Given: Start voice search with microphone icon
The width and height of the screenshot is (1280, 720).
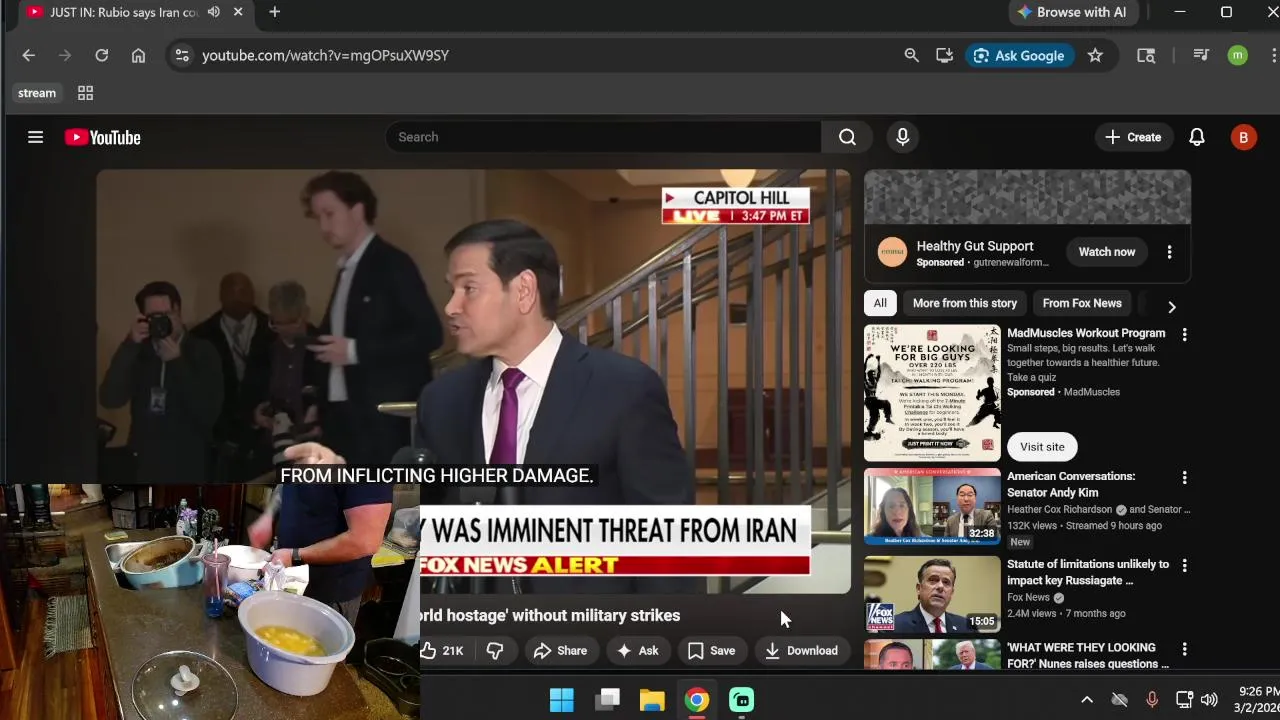Looking at the screenshot, I should [902, 137].
